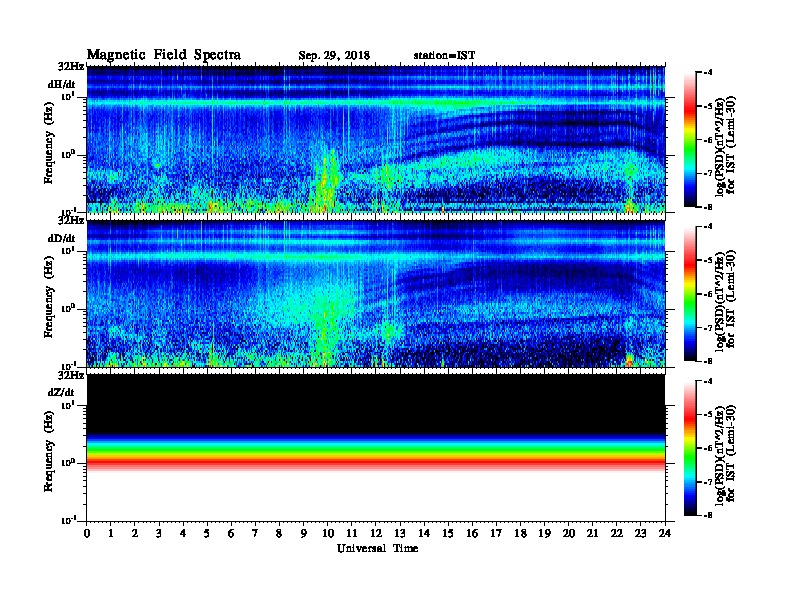Click hour tick label "7" on time axis
This screenshot has height=612, width=792.
(256, 533)
